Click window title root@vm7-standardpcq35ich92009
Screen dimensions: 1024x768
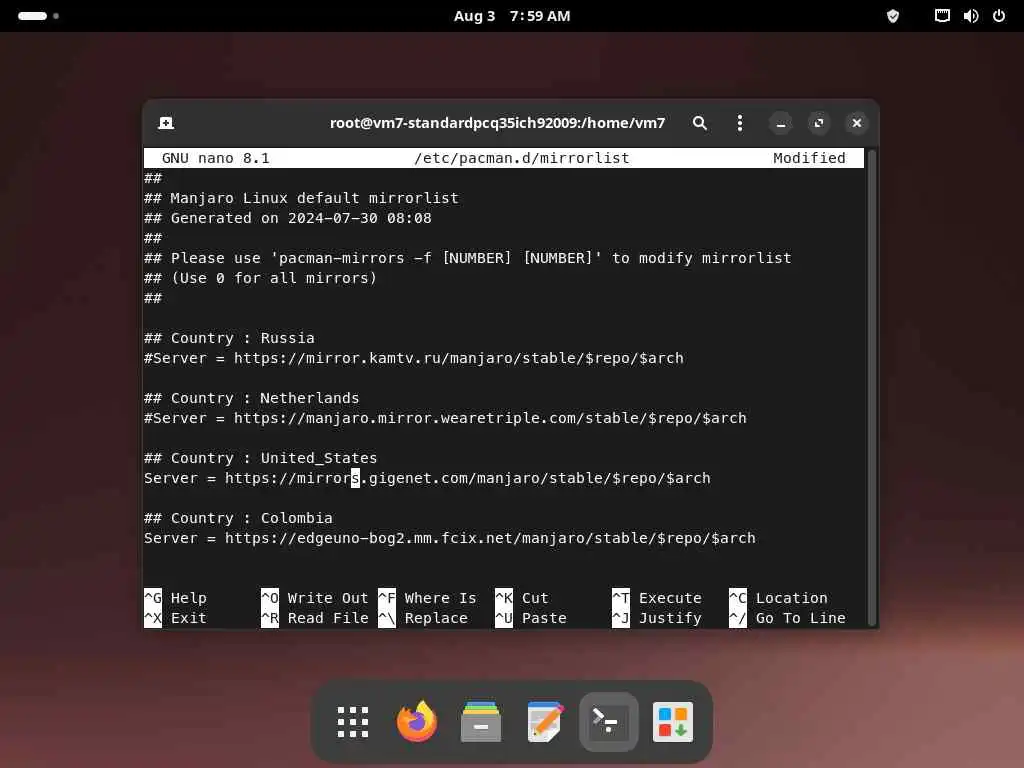tap(497, 123)
